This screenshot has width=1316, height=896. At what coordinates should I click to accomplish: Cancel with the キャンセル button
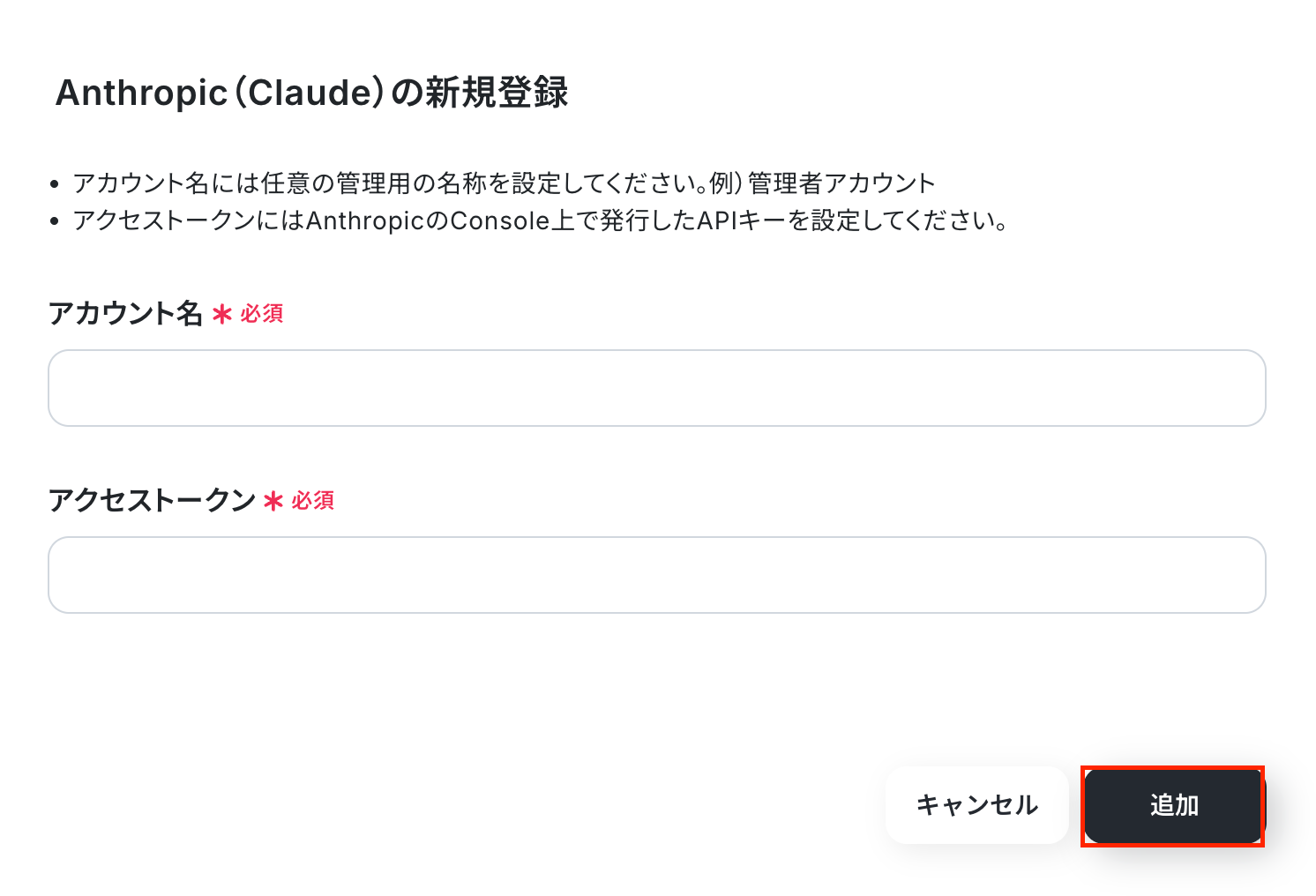(x=976, y=805)
